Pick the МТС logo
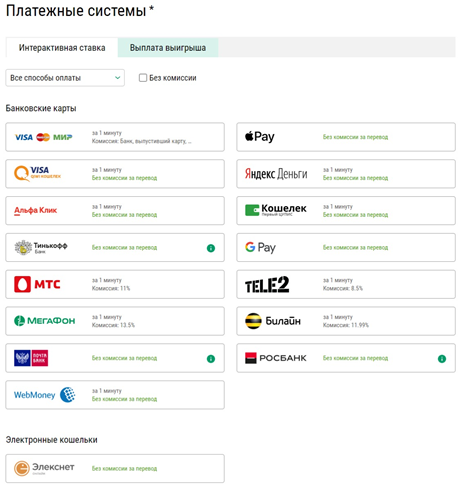This screenshot has height=490, width=465. (x=37, y=284)
